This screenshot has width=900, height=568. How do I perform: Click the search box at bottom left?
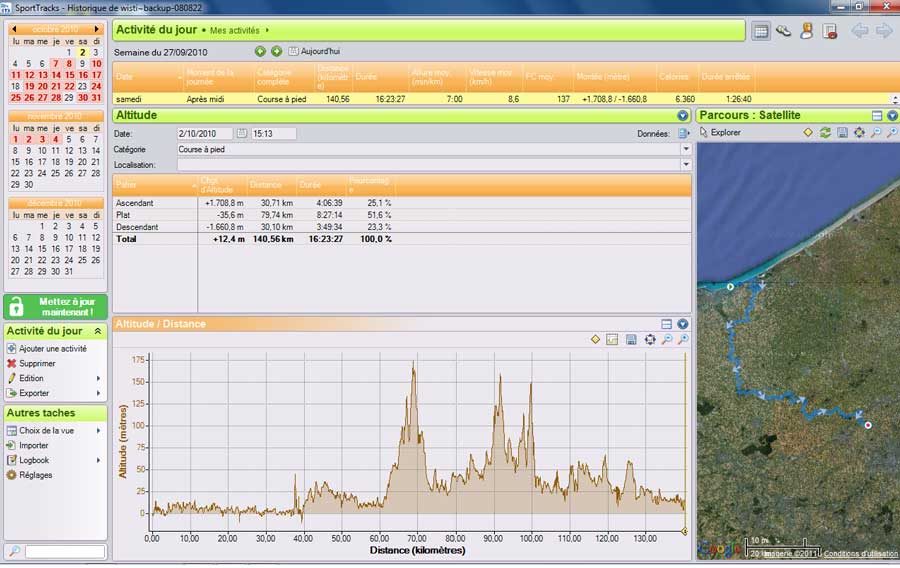pos(65,552)
